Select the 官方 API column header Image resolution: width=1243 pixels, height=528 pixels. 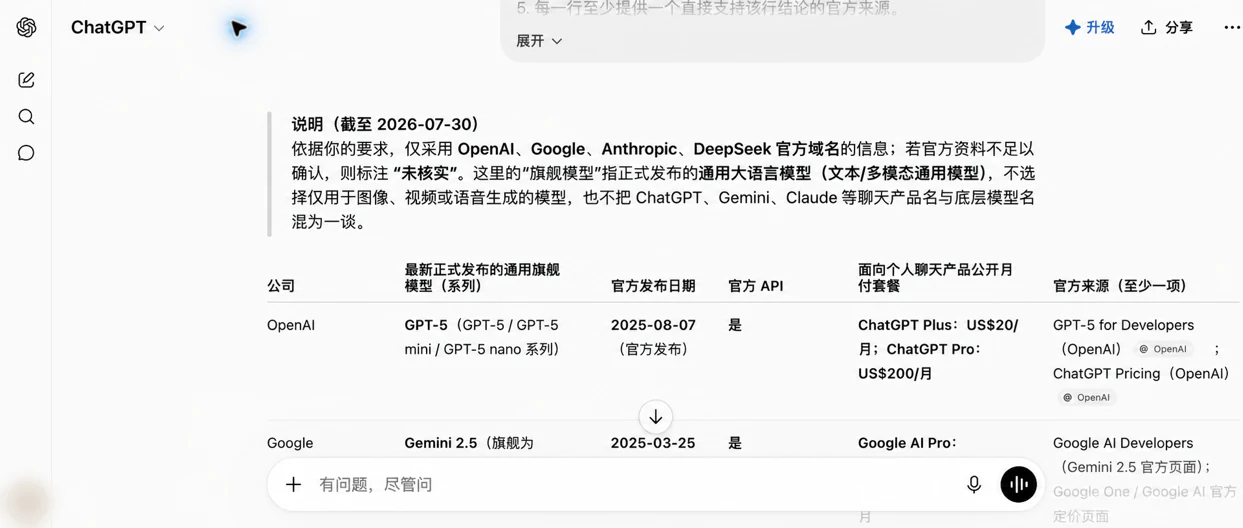click(756, 286)
